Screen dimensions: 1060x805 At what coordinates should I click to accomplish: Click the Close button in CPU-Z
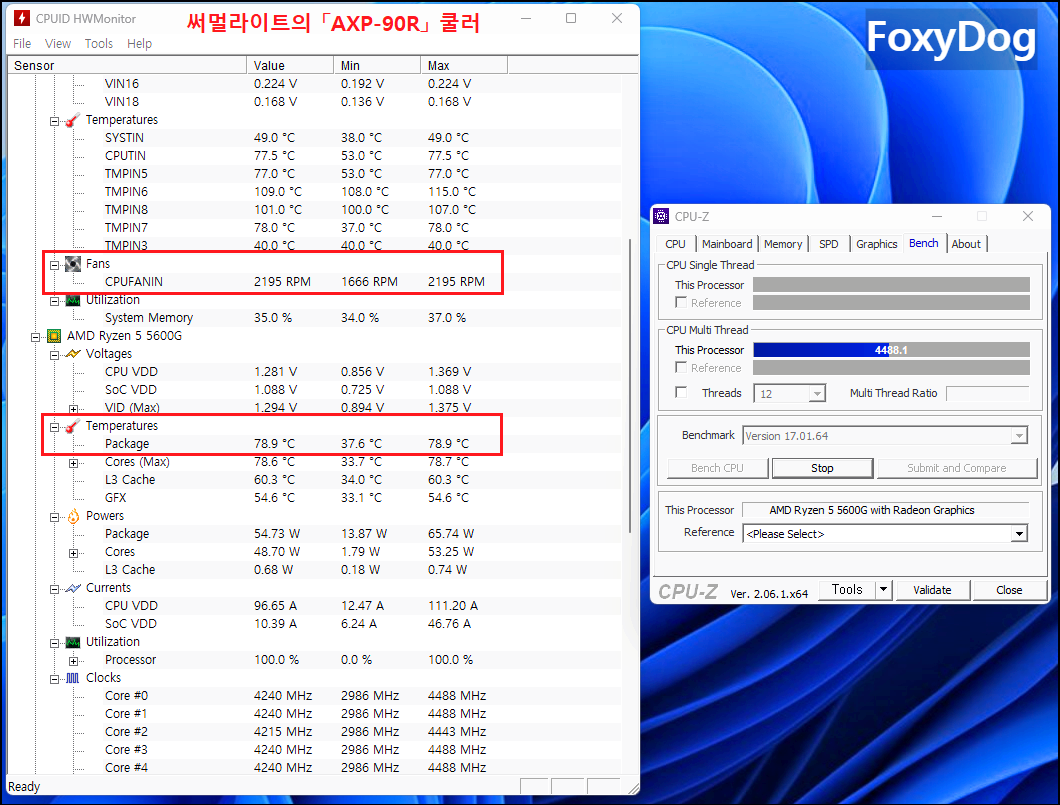pyautogui.click(x=1009, y=590)
